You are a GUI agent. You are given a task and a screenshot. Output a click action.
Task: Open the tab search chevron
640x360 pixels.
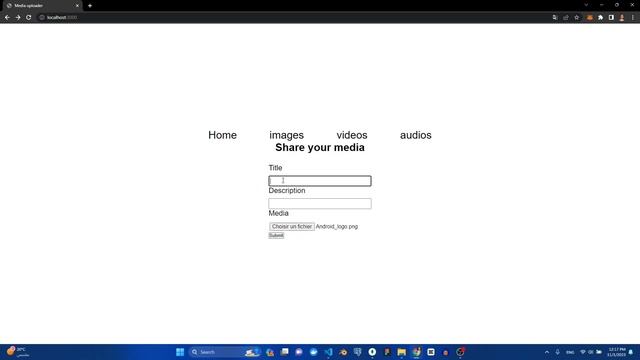point(586,5)
